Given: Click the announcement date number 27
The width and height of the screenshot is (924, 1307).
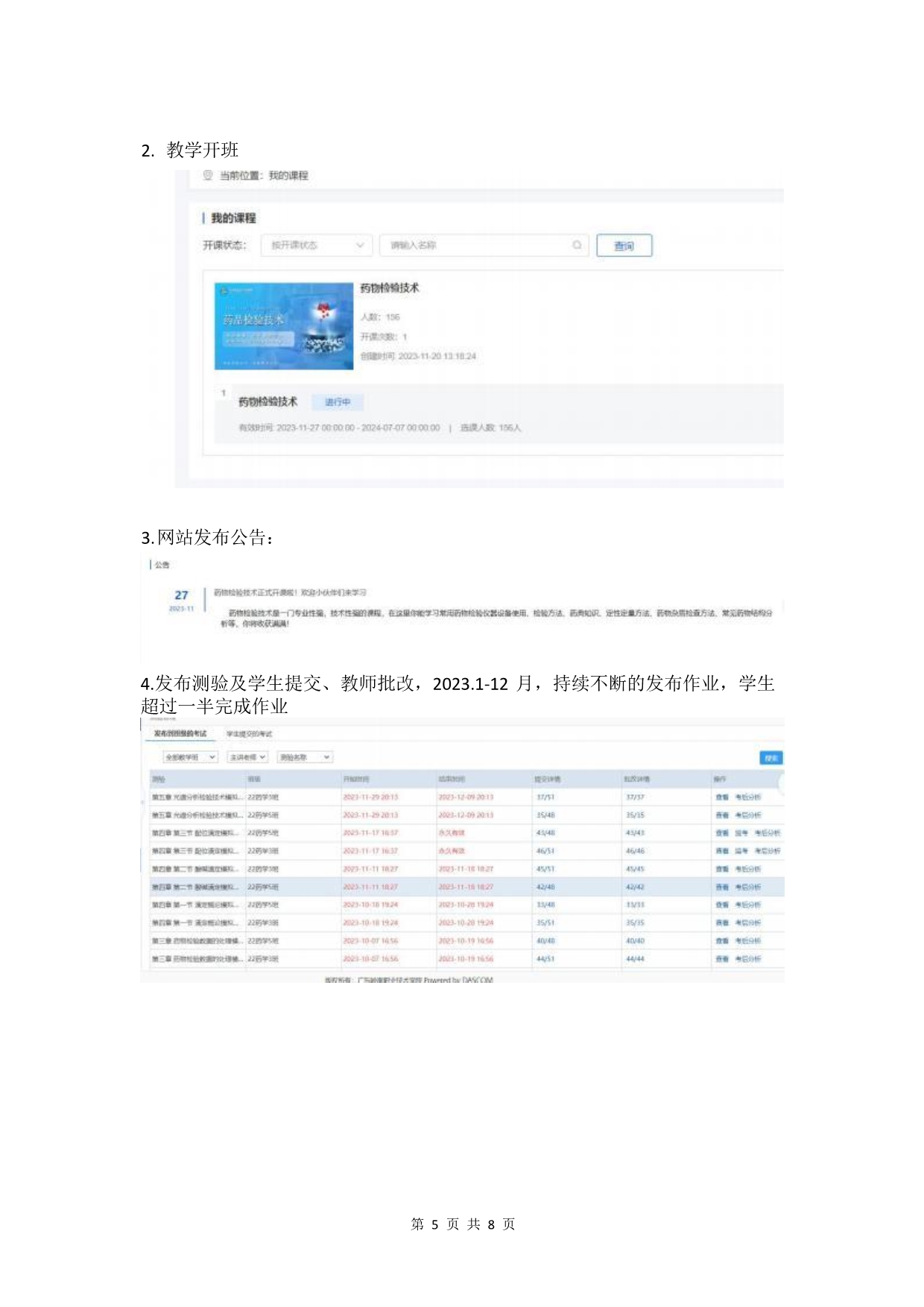Looking at the screenshot, I should [182, 595].
